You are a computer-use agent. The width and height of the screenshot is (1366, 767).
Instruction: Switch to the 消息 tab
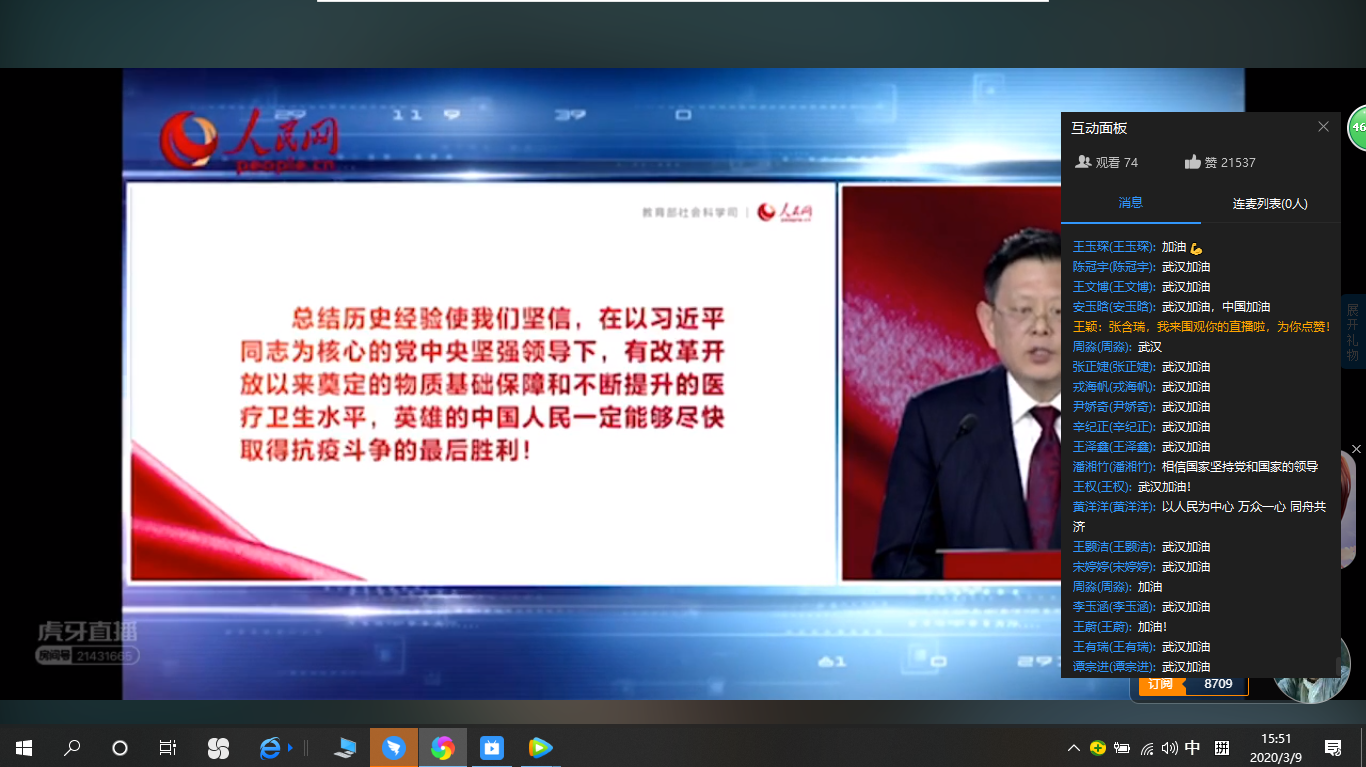(1130, 203)
